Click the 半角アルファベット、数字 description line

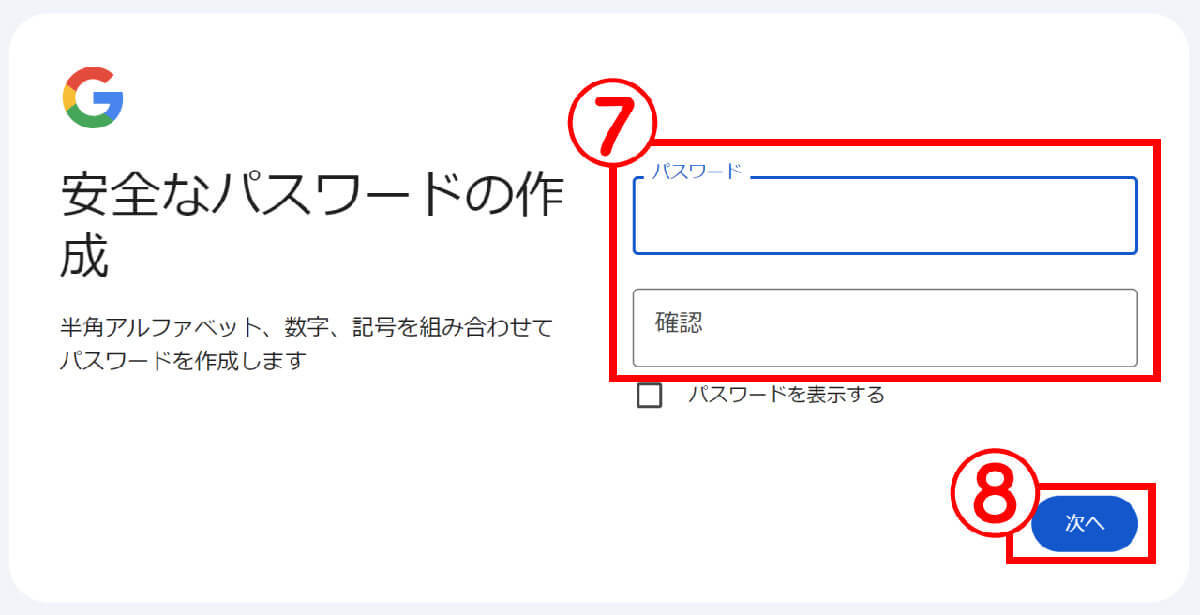click(x=305, y=328)
